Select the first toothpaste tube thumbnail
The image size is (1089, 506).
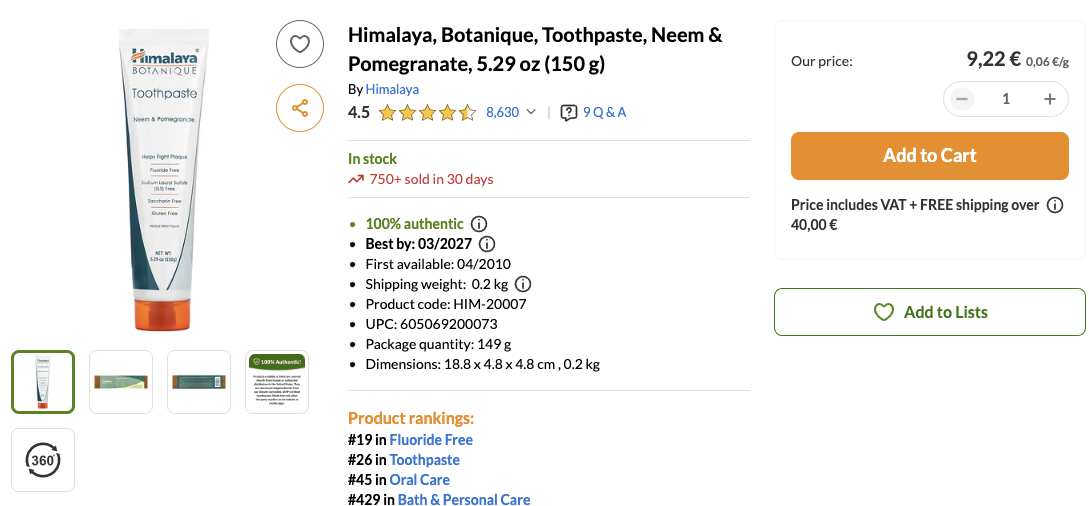click(43, 382)
